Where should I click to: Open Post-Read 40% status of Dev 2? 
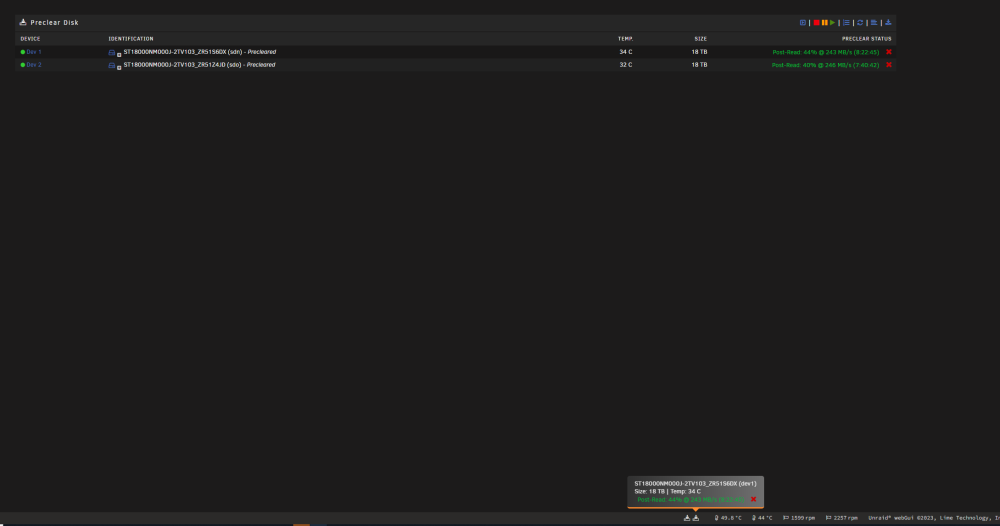coord(825,65)
